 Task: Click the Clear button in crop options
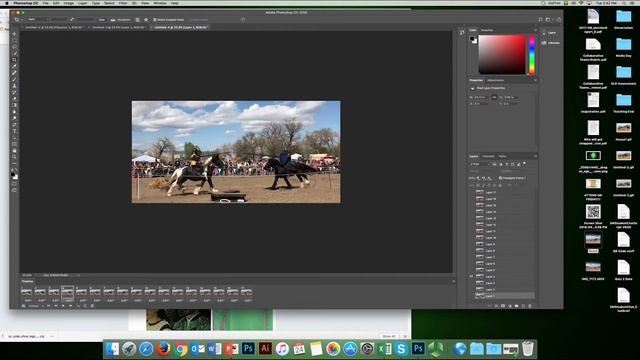101,20
